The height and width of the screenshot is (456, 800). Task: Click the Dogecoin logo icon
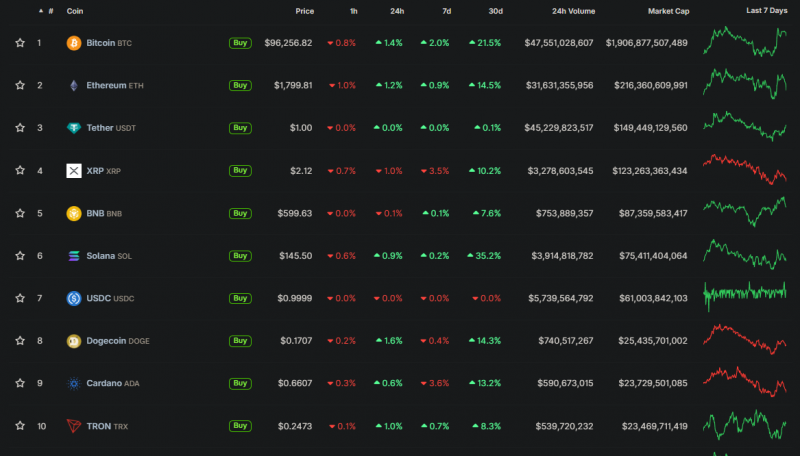click(x=73, y=341)
